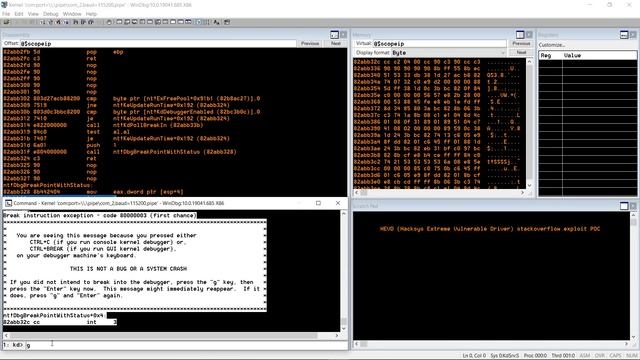Click Memory panel scroll-up arrow
640x360 pixels.
click(529, 62)
